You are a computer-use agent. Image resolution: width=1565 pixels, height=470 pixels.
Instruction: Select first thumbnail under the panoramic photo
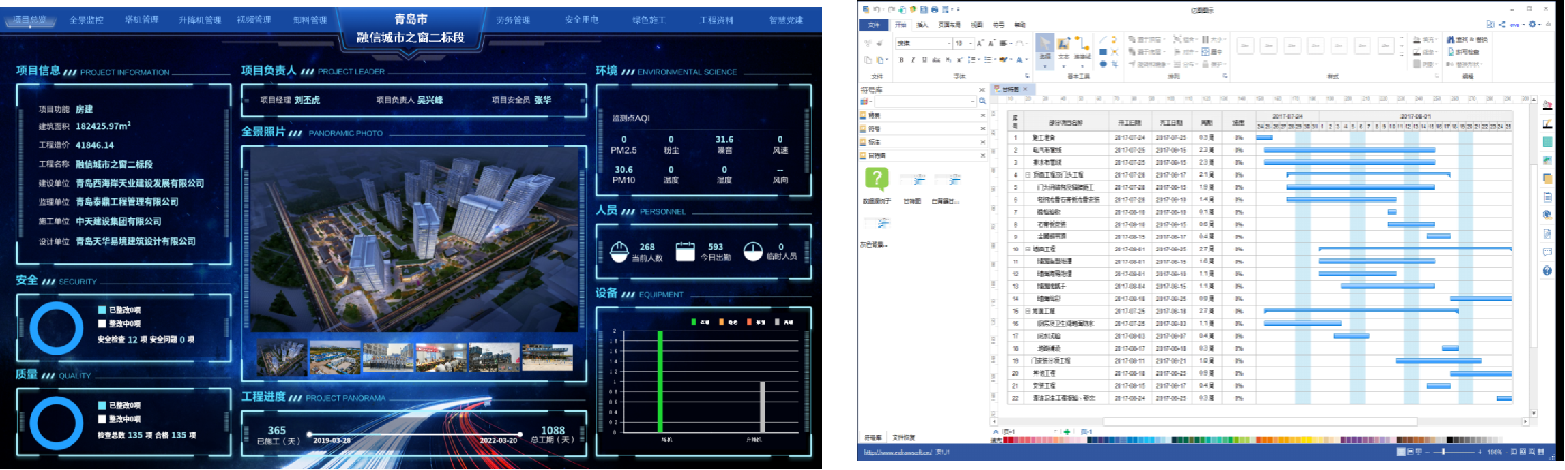click(282, 357)
